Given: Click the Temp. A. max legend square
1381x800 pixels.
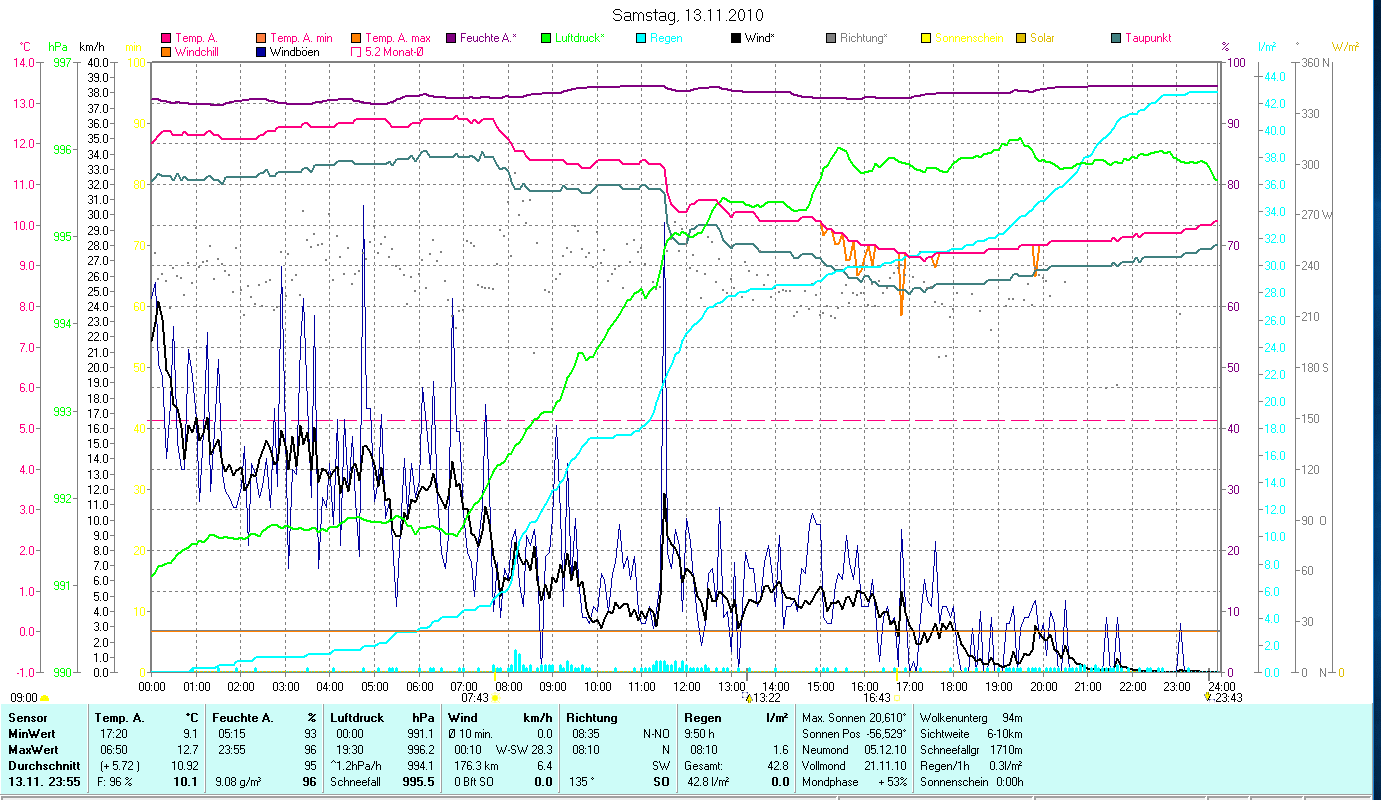Looking at the screenshot, I should point(356,39).
